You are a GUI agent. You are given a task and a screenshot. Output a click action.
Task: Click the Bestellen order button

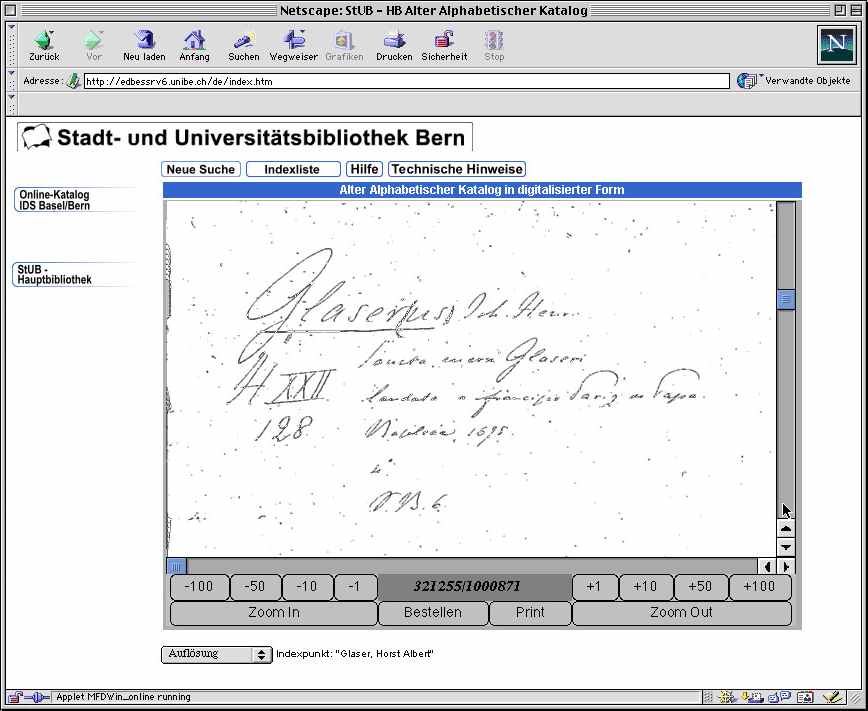point(432,613)
